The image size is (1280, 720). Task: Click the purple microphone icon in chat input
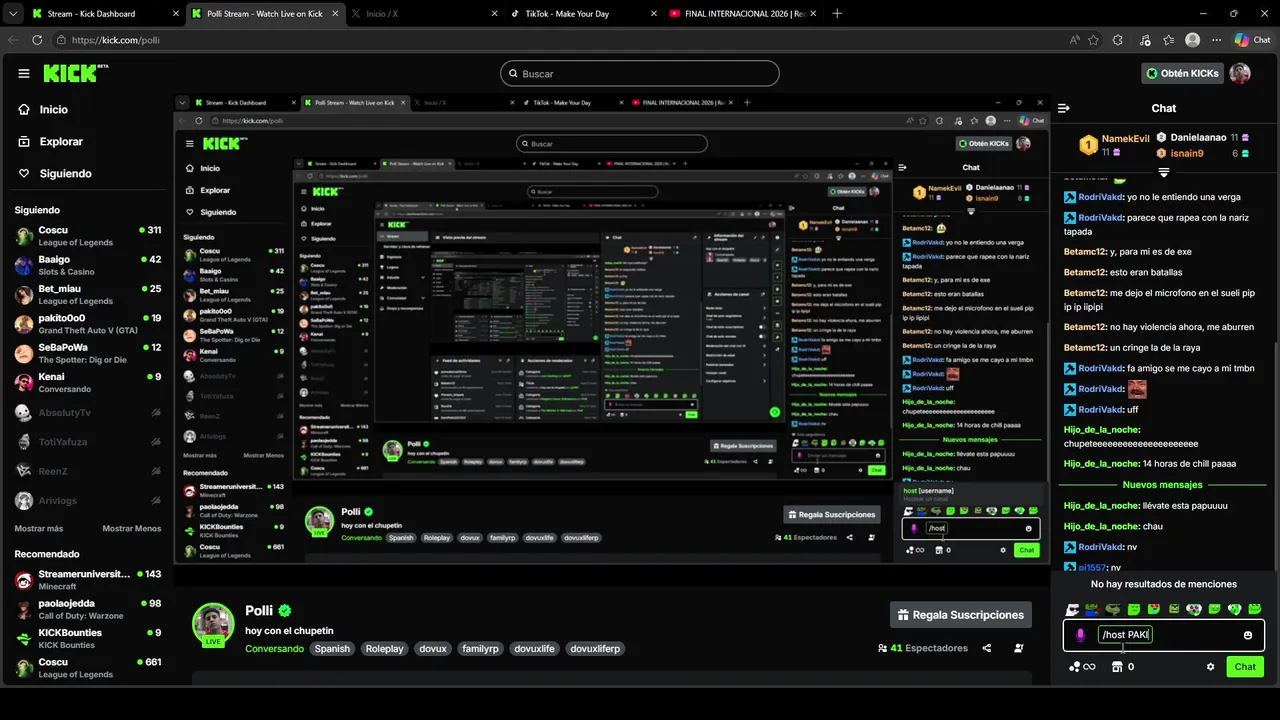pyautogui.click(x=1080, y=635)
